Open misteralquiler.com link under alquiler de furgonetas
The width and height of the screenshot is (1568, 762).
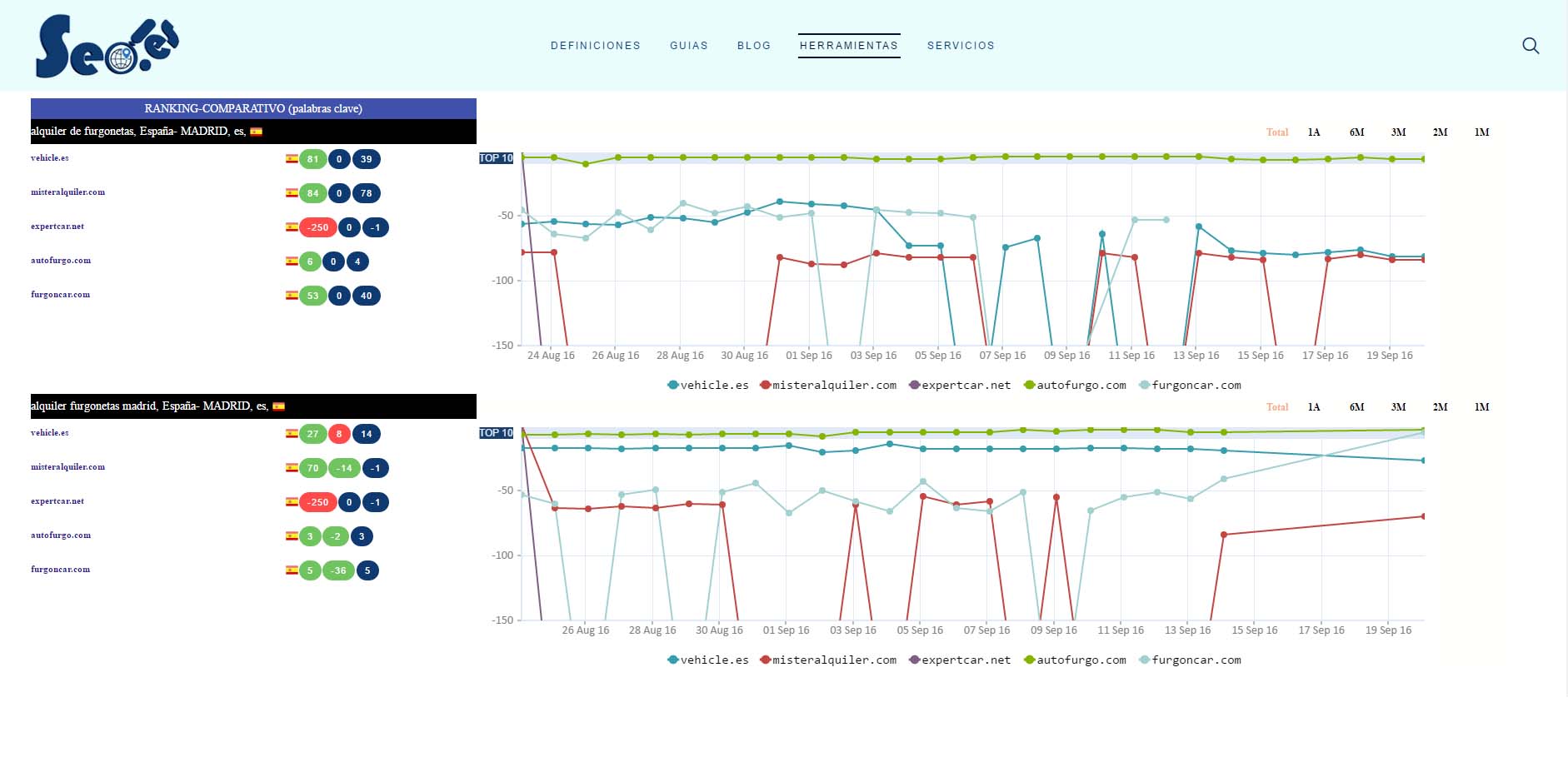(67, 192)
